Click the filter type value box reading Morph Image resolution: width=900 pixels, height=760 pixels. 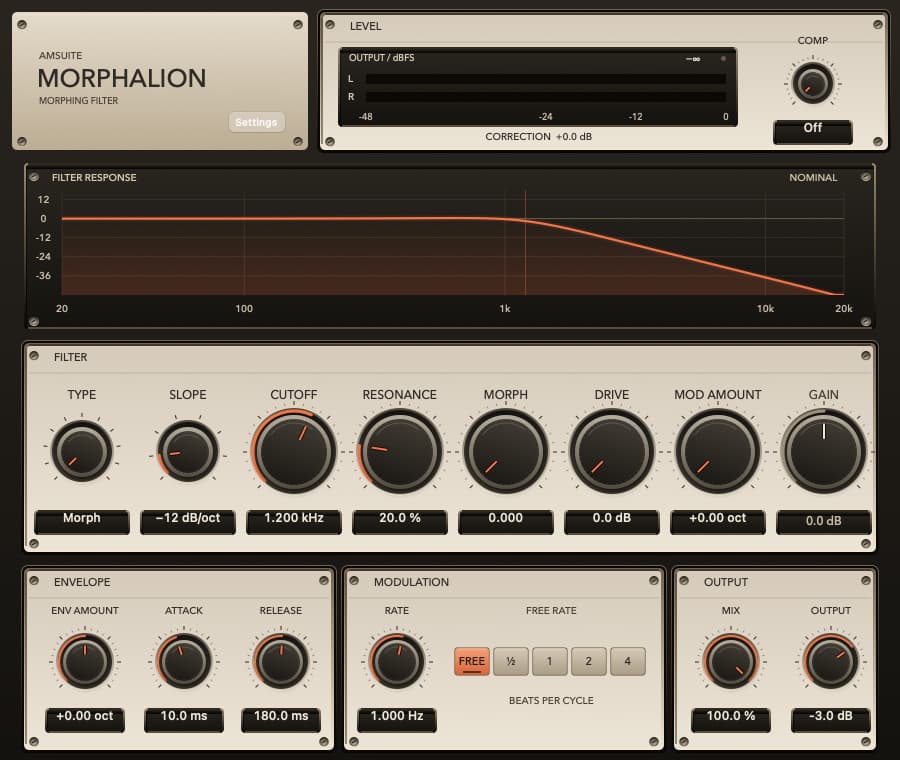pos(82,521)
